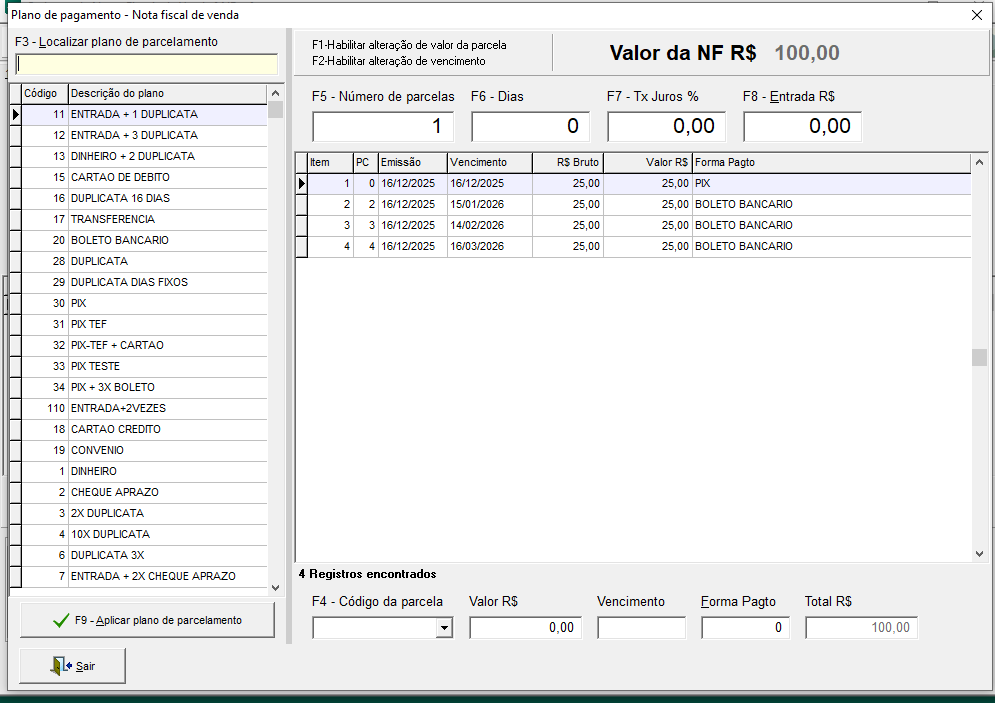Close the Plano de pagamento window
The image size is (995, 703).
(x=976, y=15)
